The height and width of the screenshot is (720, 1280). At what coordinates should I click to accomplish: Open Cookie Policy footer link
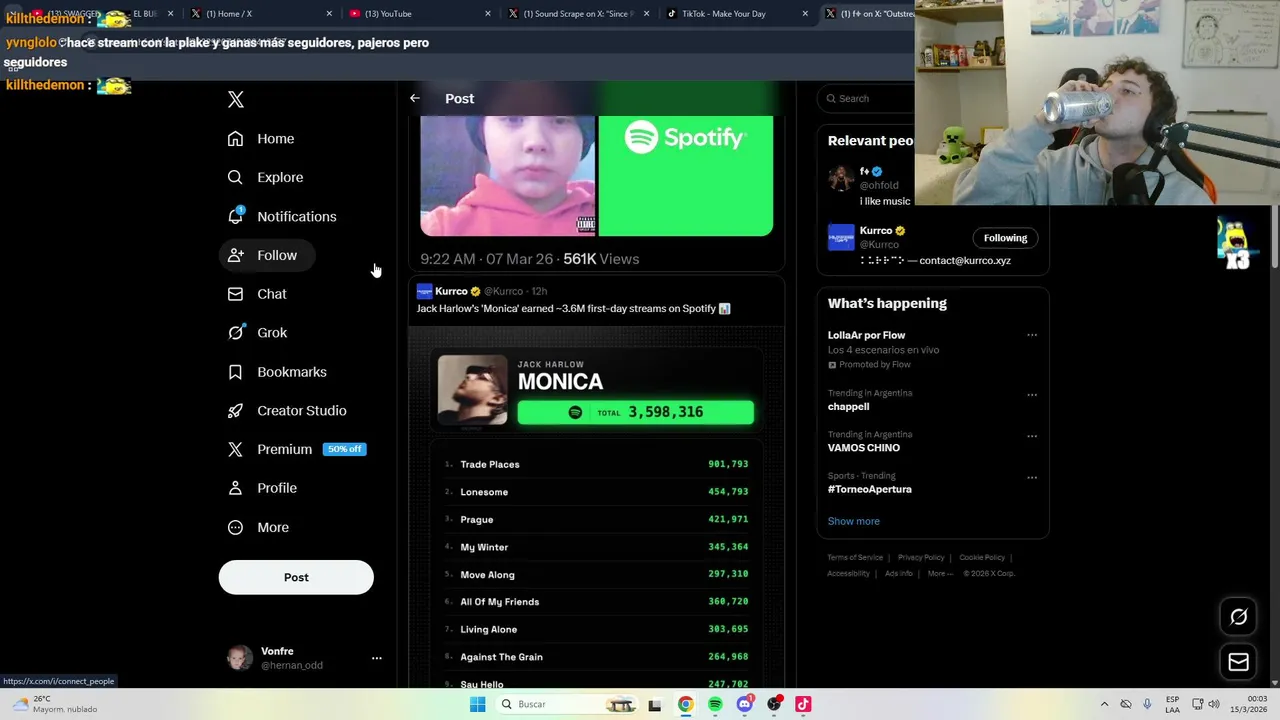(x=982, y=557)
